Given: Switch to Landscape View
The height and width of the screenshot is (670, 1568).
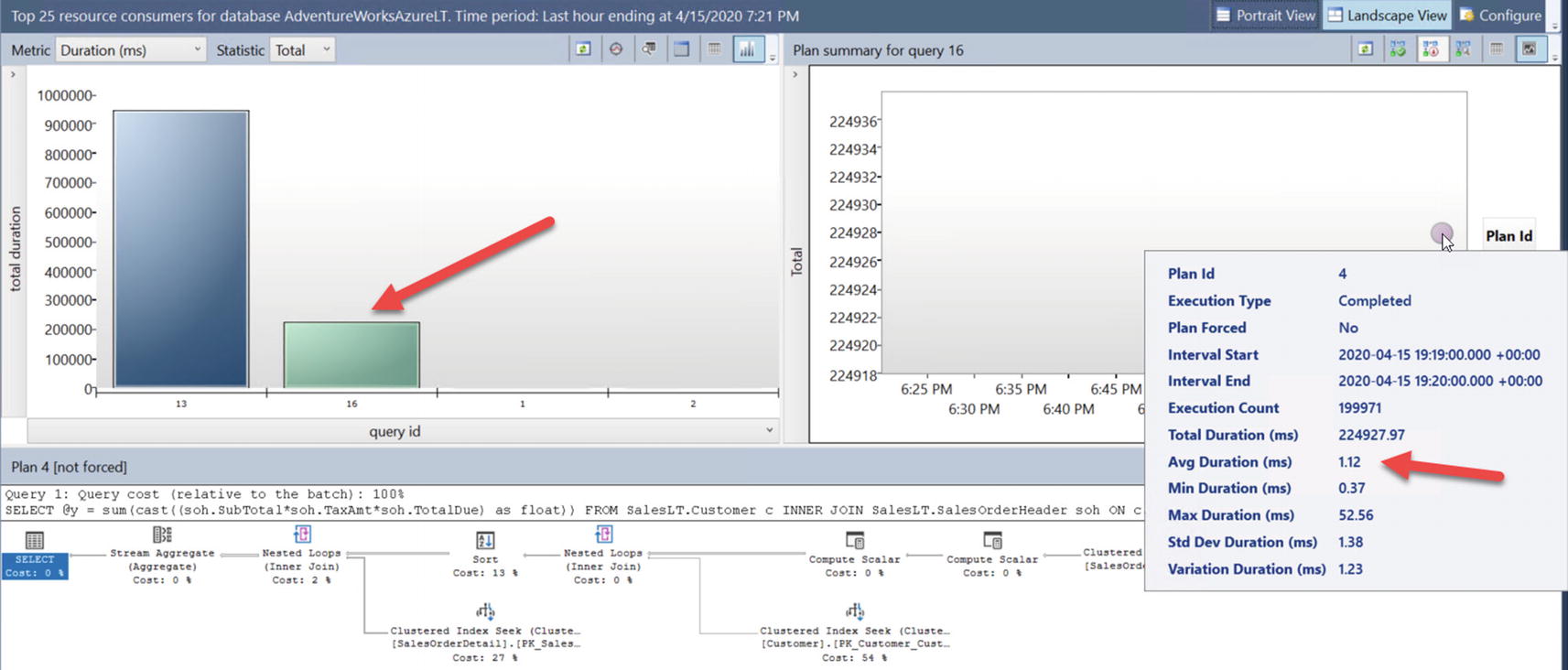Looking at the screenshot, I should 1388,16.
